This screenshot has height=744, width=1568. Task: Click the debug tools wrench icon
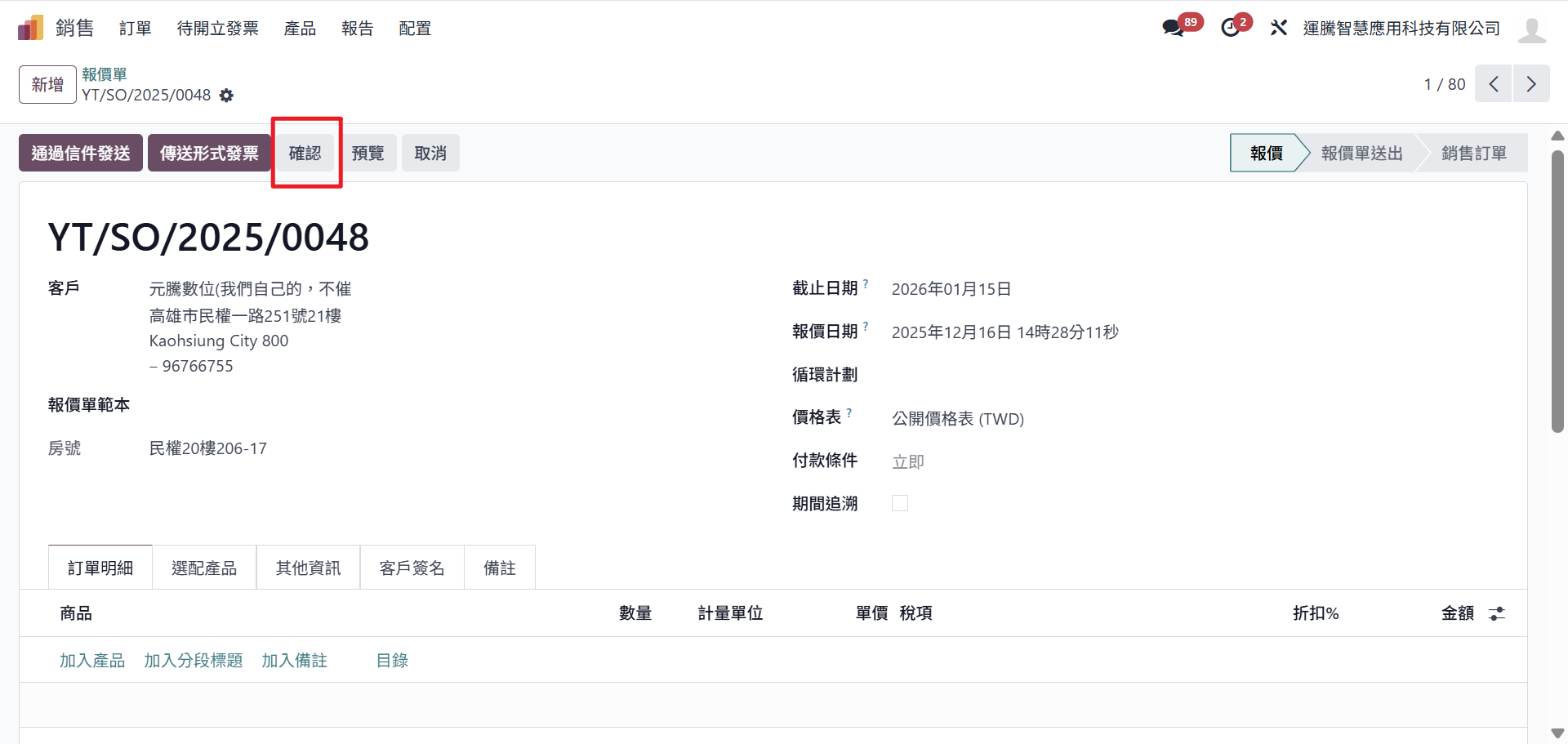[x=1278, y=28]
